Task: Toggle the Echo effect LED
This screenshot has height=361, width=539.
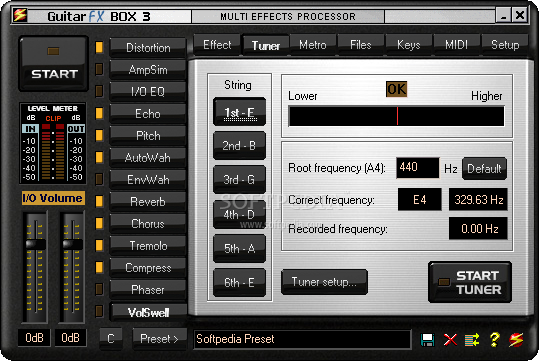Action: pos(99,113)
